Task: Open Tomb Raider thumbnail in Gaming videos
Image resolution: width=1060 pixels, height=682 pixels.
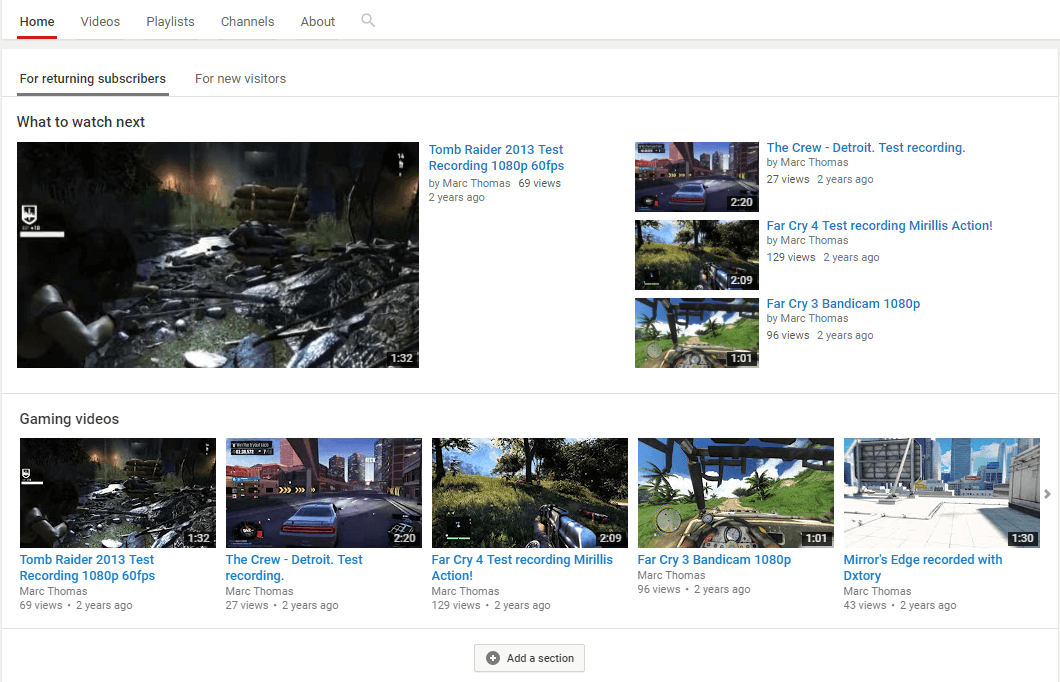Action: pos(118,493)
